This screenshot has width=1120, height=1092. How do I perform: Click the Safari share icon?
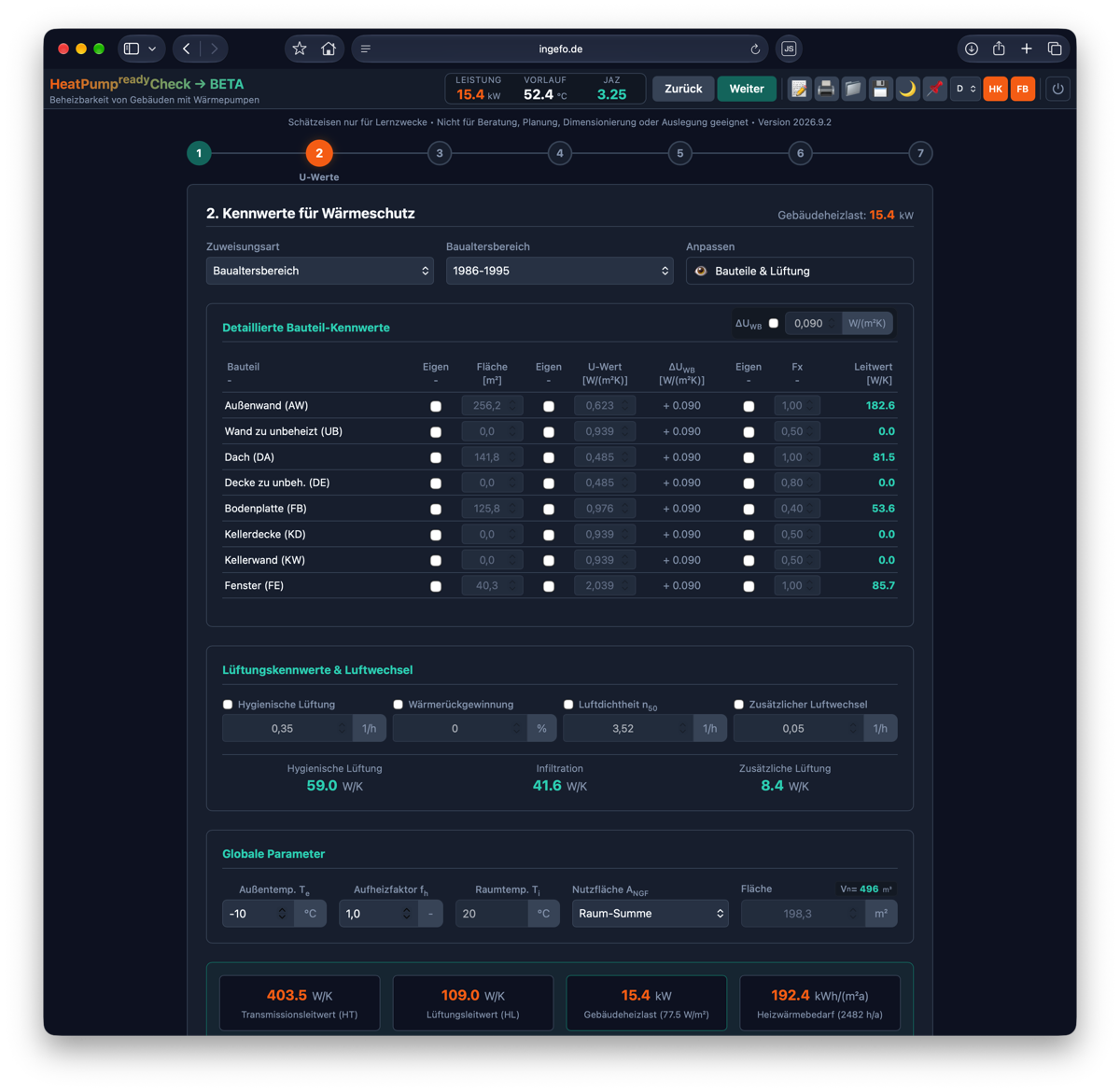point(999,49)
